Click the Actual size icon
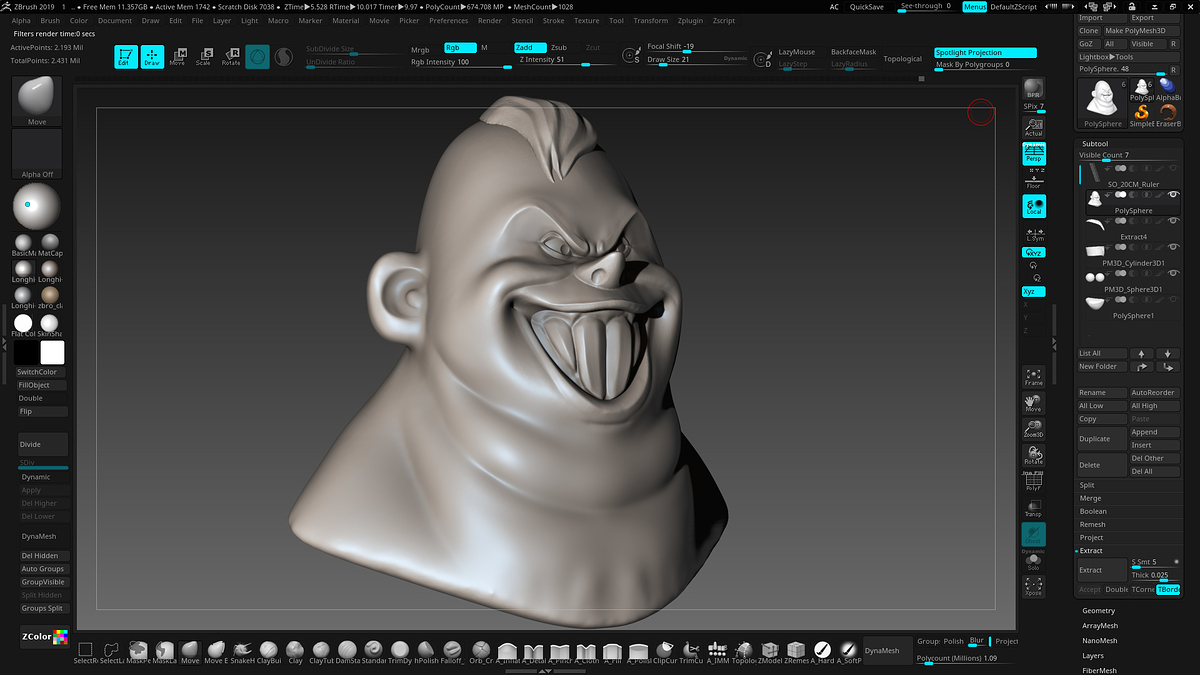This screenshot has height=675, width=1200. pos(1034,127)
